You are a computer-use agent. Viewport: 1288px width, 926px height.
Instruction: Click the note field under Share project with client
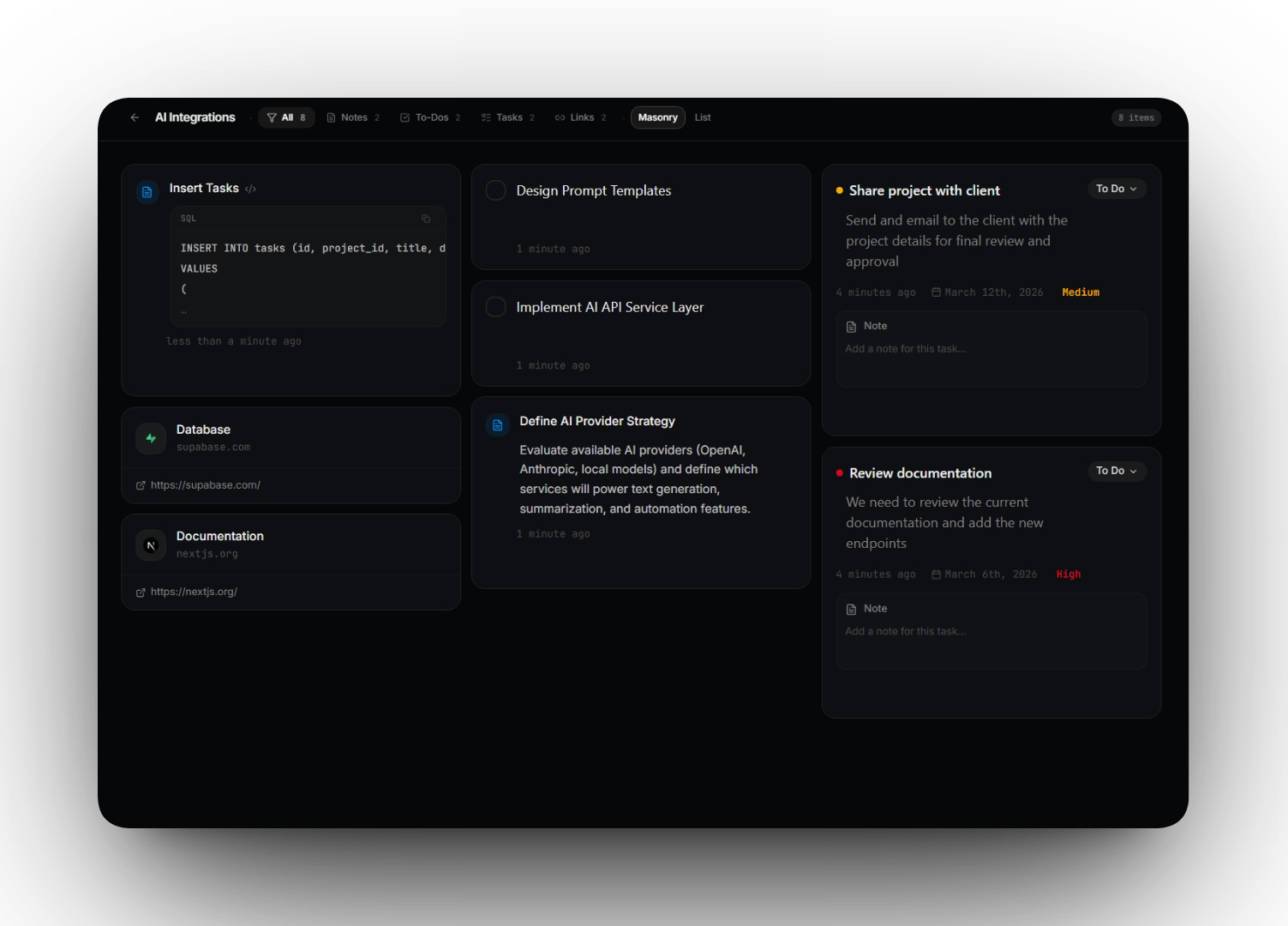click(x=991, y=349)
